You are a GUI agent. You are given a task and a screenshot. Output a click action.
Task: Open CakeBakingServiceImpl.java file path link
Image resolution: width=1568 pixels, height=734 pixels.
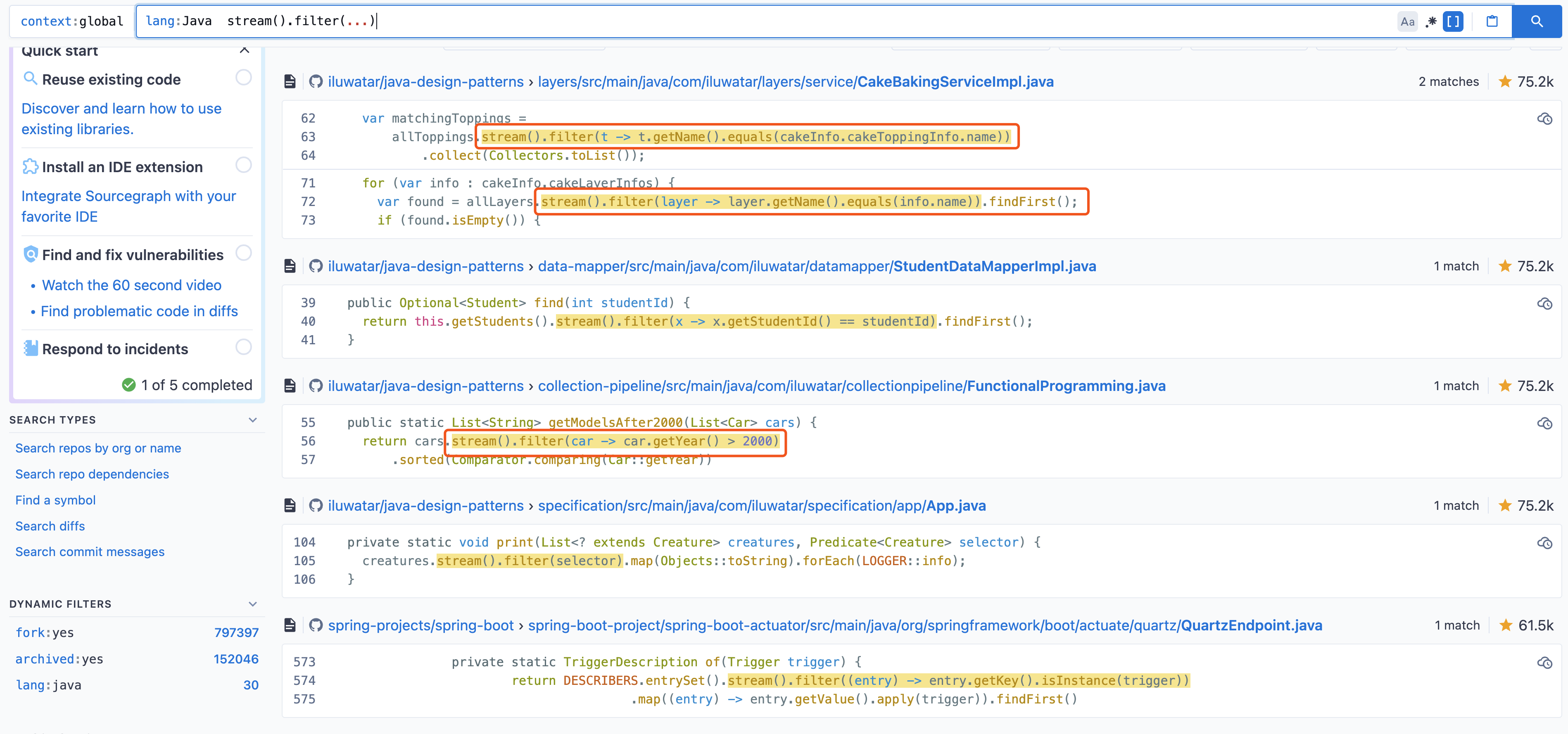(x=796, y=81)
